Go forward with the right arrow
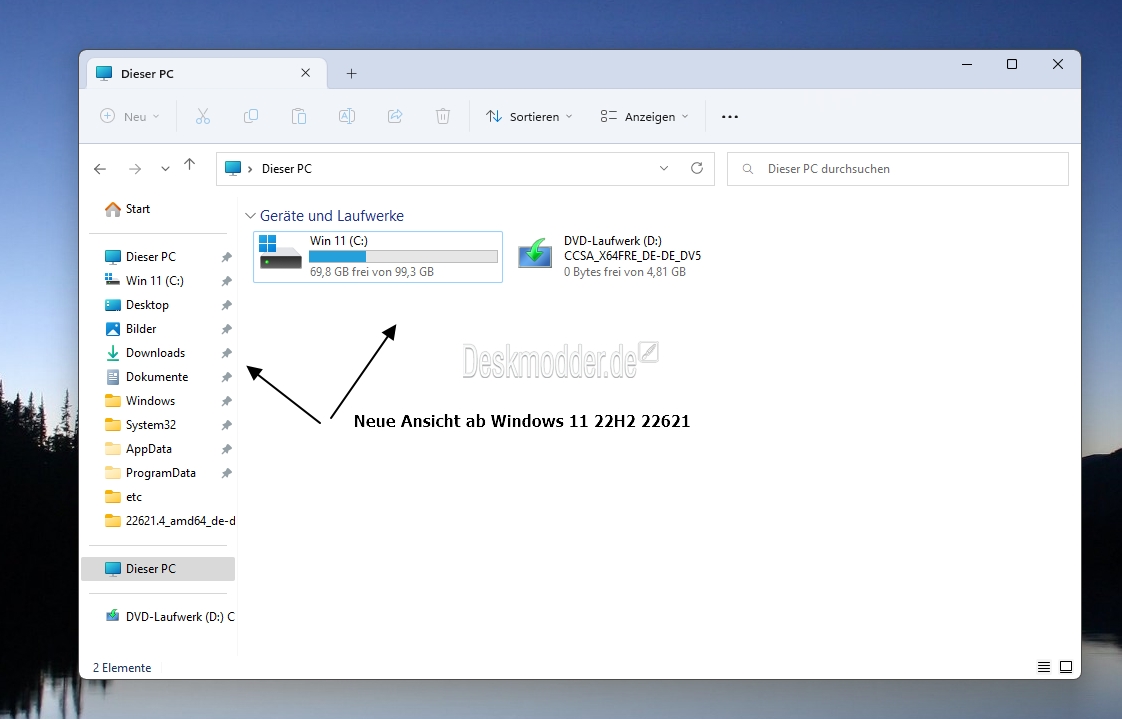The height and width of the screenshot is (719, 1122). coord(135,169)
